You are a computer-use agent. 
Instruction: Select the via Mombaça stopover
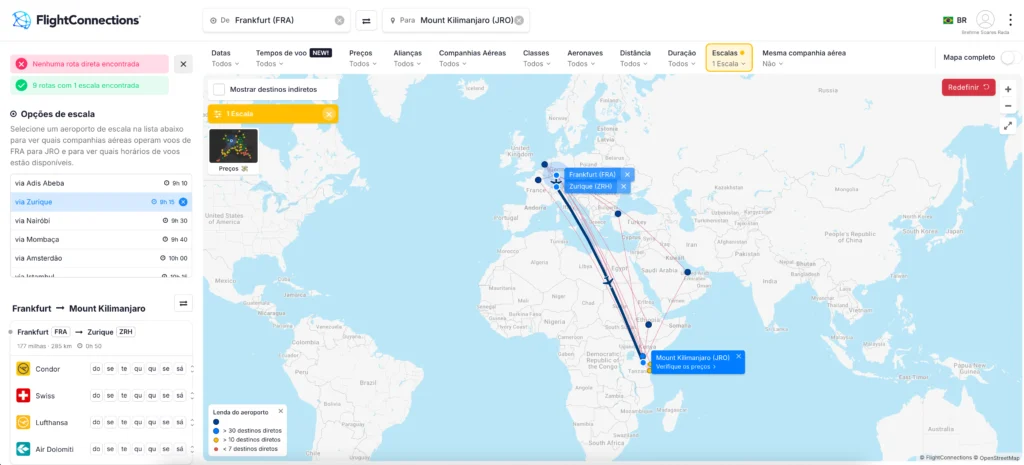tap(101, 239)
